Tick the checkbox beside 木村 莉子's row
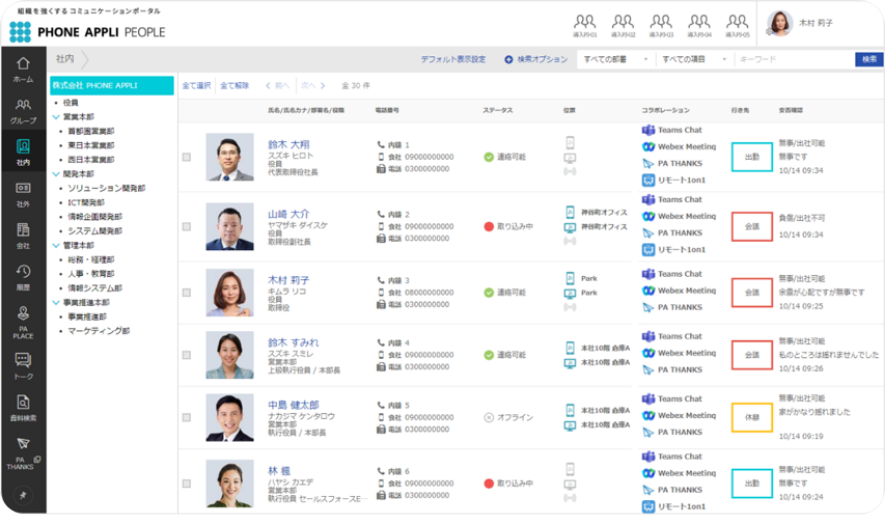The image size is (885, 515). click(x=187, y=293)
